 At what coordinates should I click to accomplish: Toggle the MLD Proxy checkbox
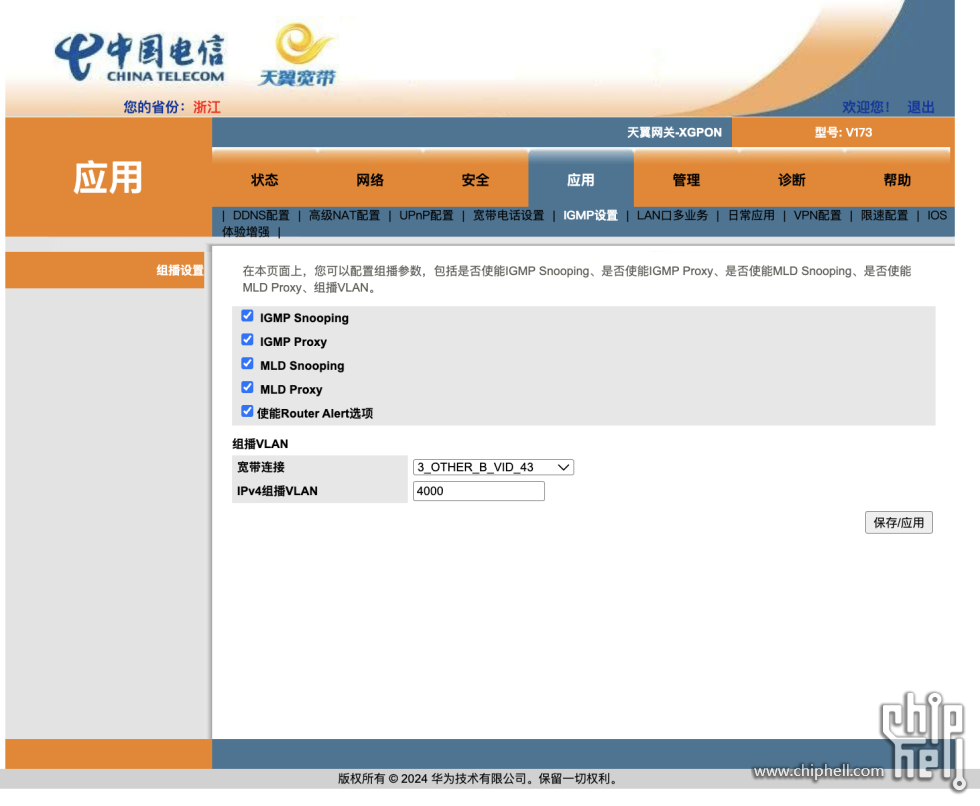point(248,387)
